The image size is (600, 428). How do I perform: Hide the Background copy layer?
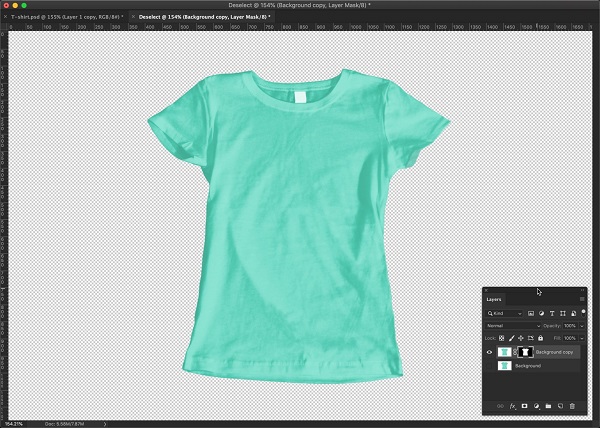pos(490,352)
